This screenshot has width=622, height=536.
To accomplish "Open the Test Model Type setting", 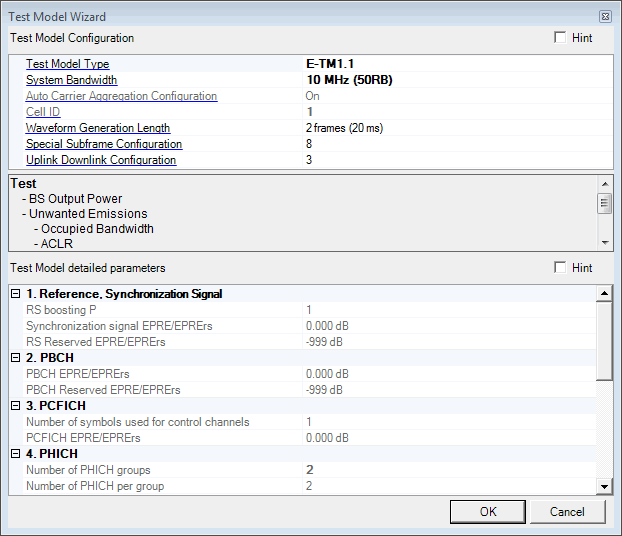I will 67,64.
